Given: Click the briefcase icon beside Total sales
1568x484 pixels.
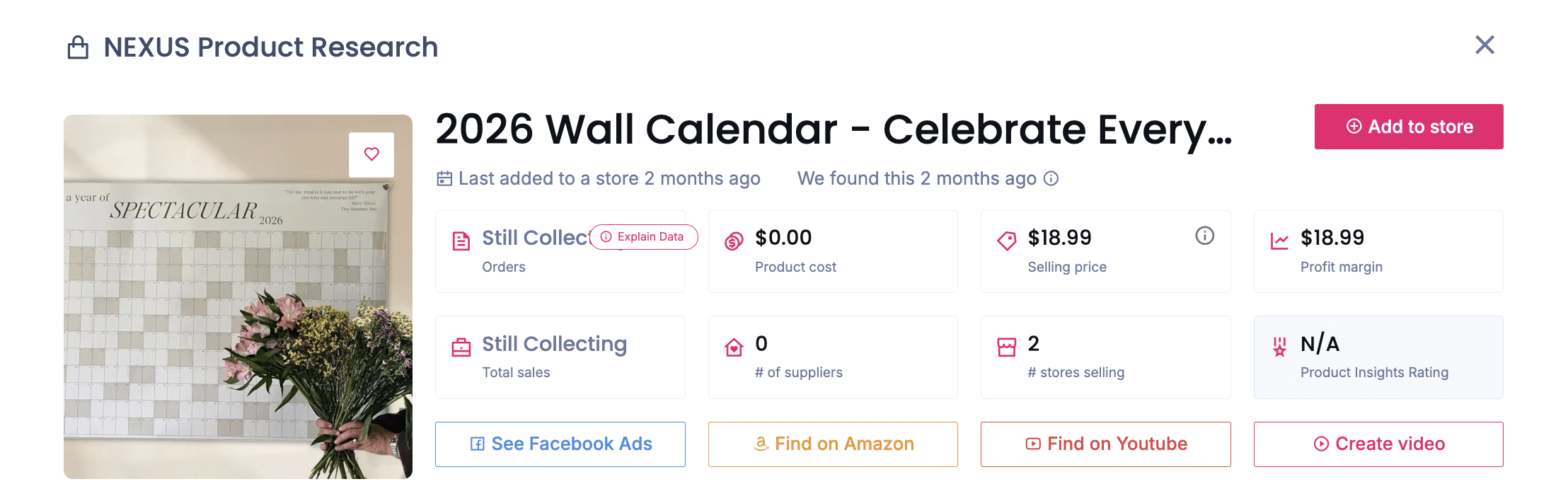Looking at the screenshot, I should 461,346.
